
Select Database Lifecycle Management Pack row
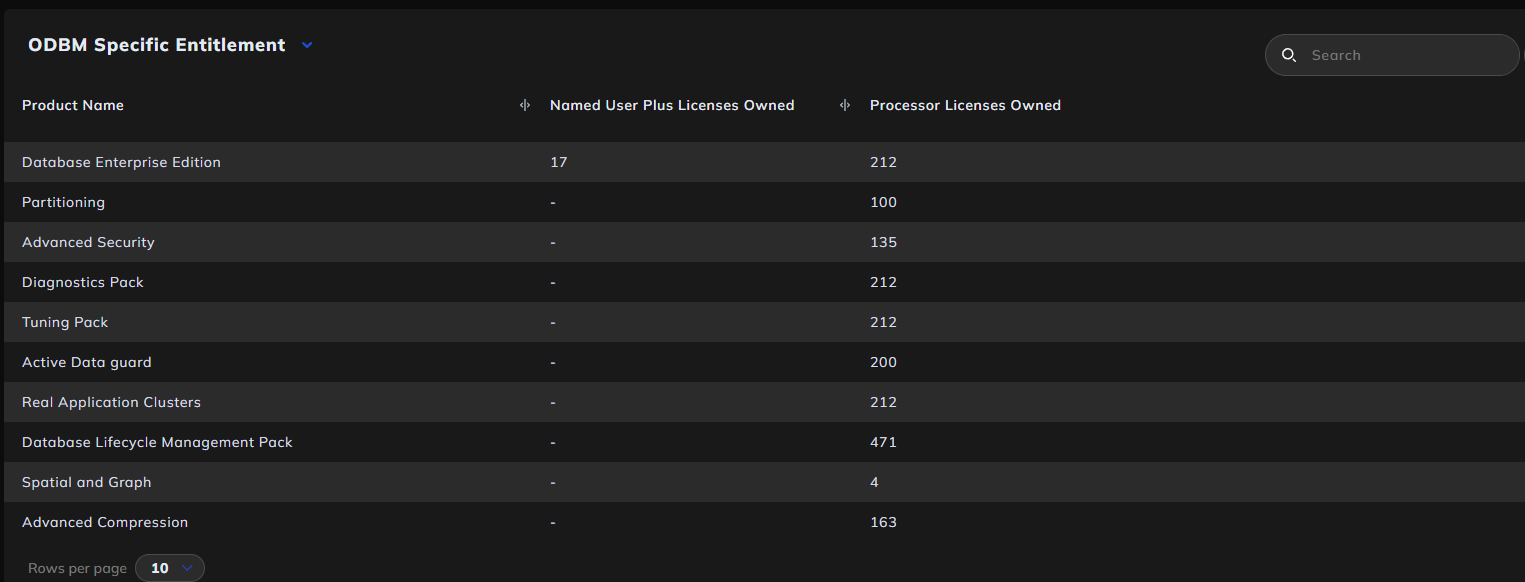157,442
